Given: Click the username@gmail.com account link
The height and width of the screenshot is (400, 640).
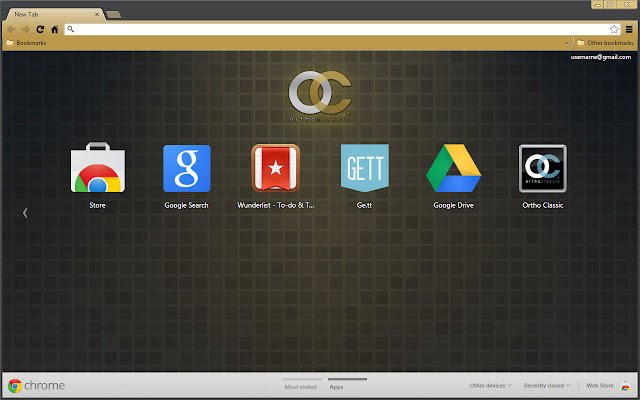Looking at the screenshot, I should (x=601, y=57).
